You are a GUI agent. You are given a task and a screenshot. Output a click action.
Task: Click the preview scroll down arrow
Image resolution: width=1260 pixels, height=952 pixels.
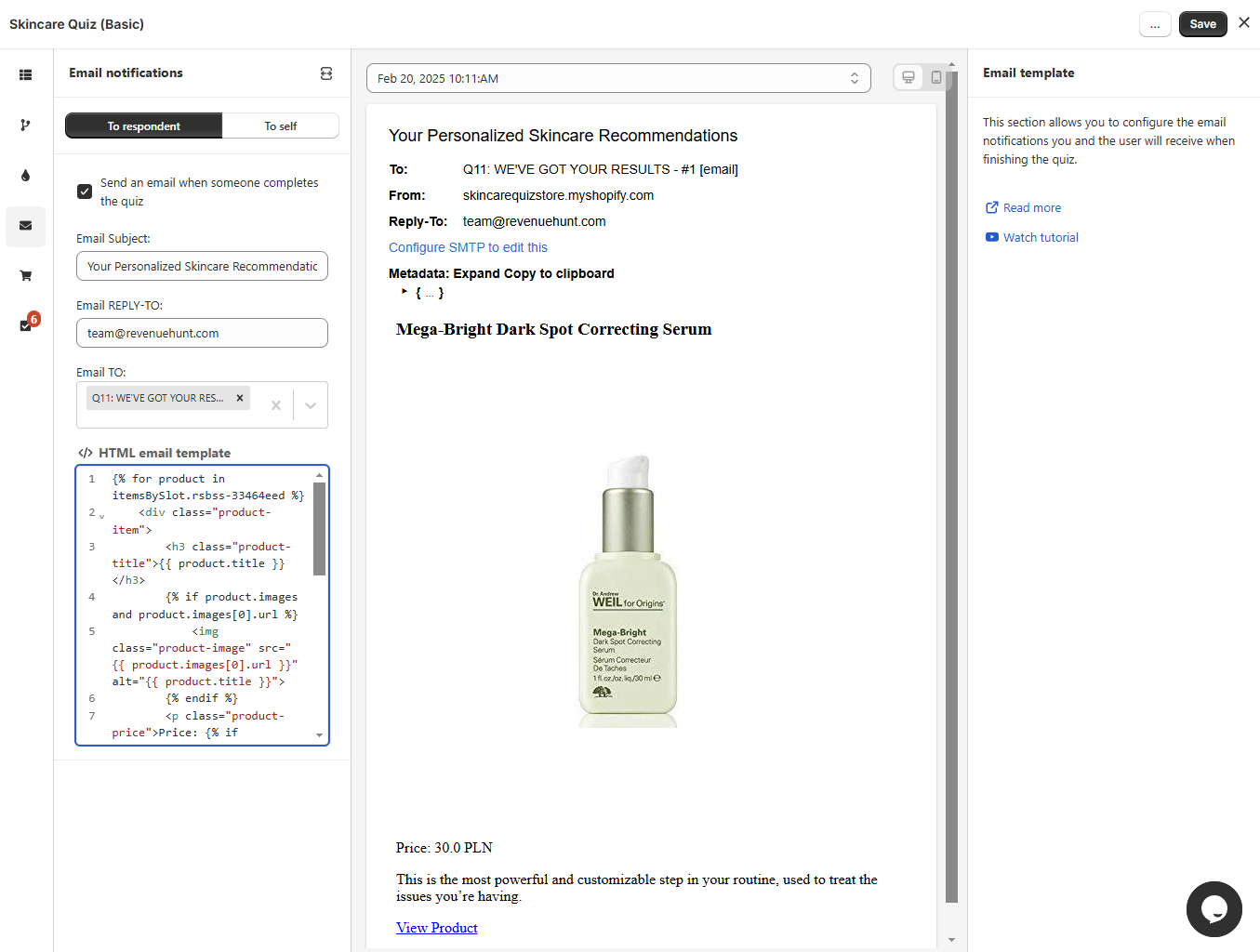click(951, 940)
